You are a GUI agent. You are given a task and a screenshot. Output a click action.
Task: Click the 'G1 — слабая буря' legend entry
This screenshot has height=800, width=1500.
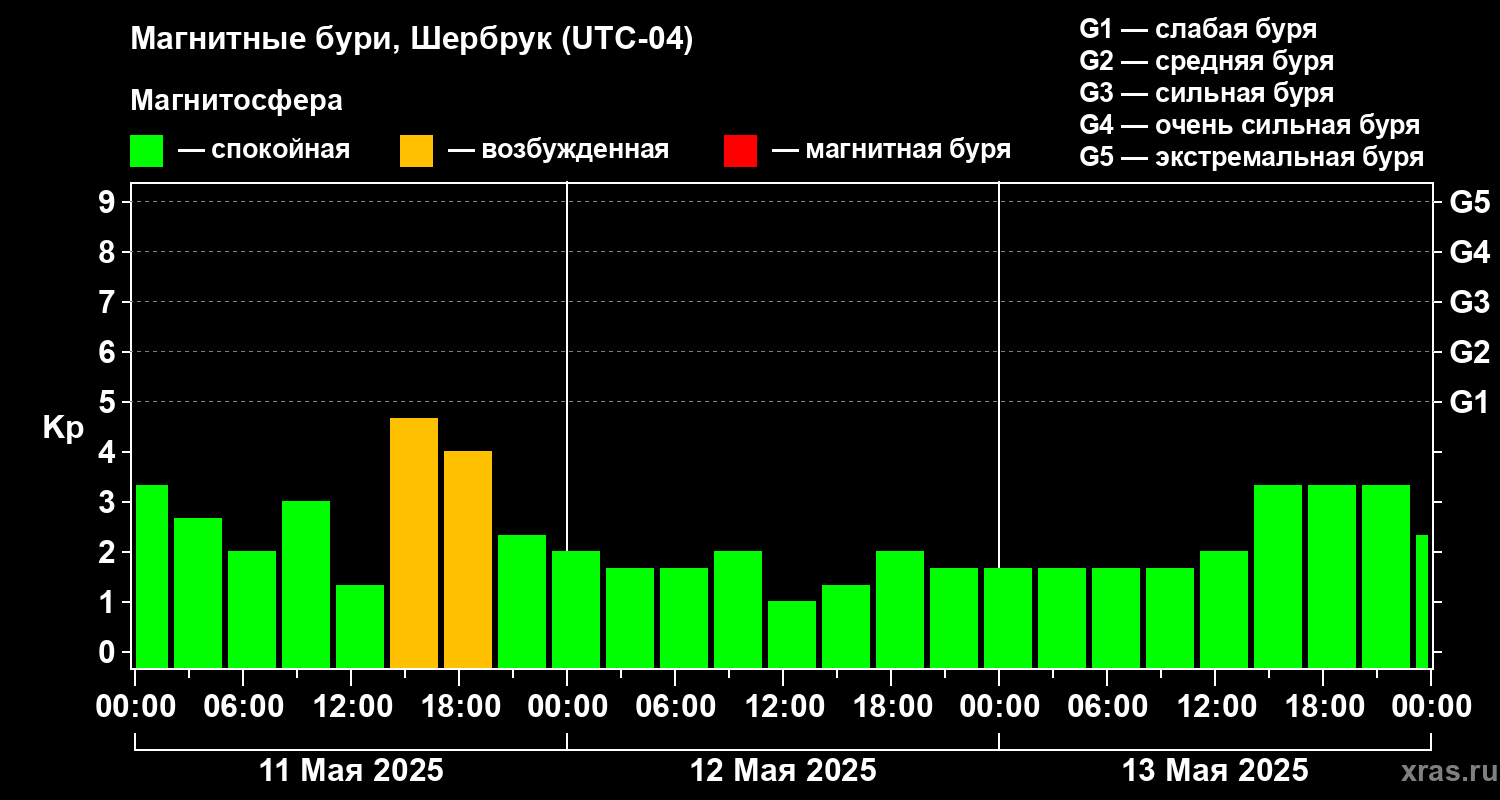coord(1198,28)
